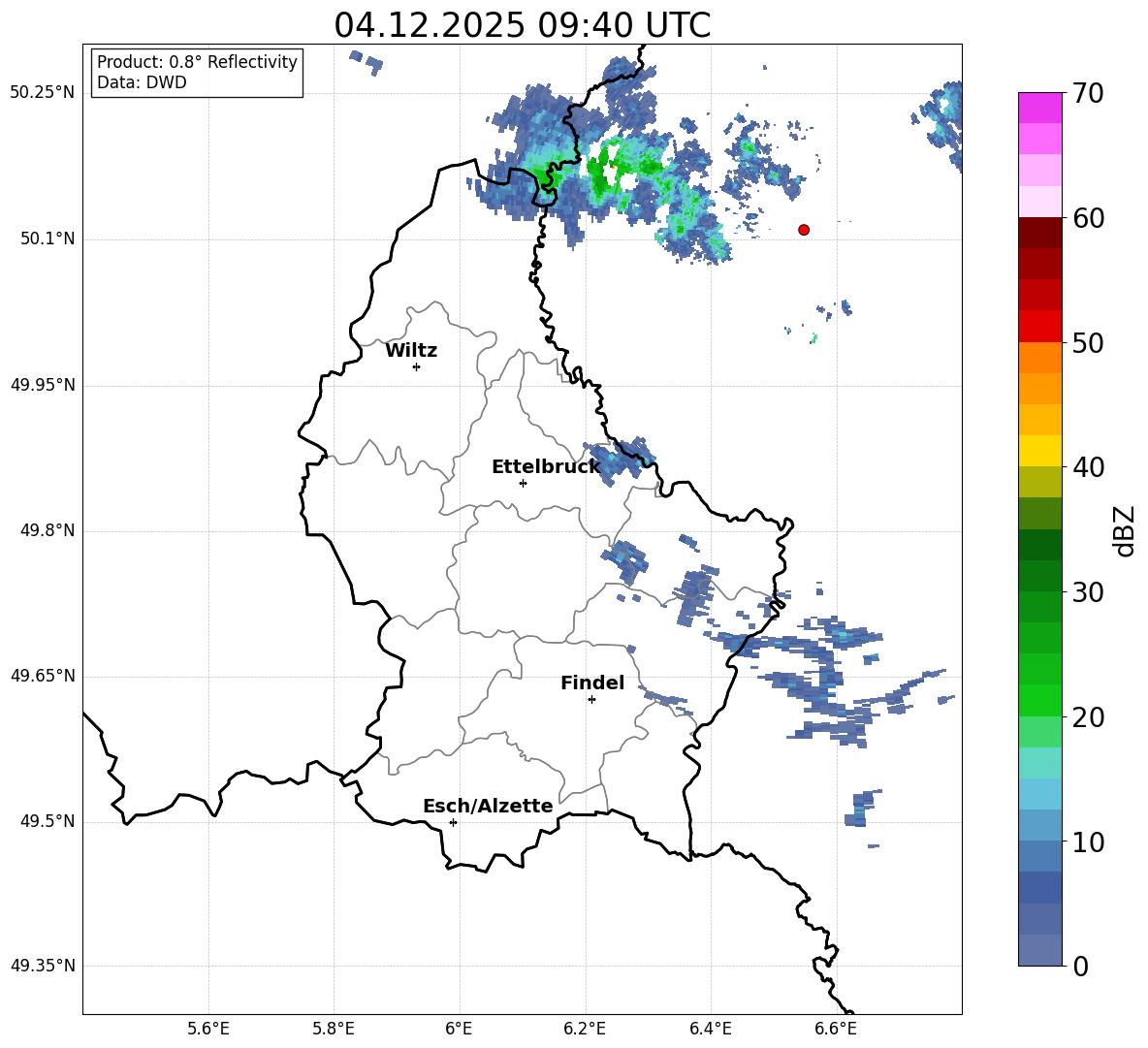1148x1048 pixels.
Task: Click the Esch/Alzette city label
Action: 488,806
